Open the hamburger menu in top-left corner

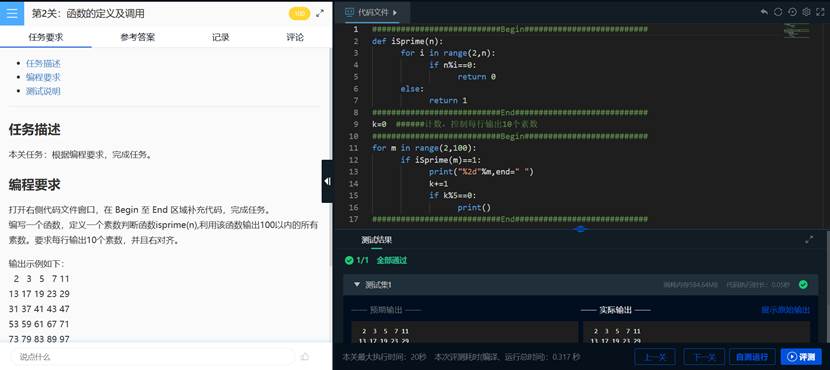tap(12, 13)
